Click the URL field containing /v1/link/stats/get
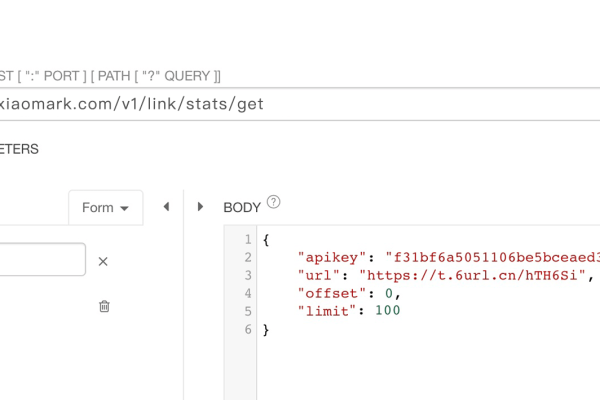The image size is (600, 400). 300,104
